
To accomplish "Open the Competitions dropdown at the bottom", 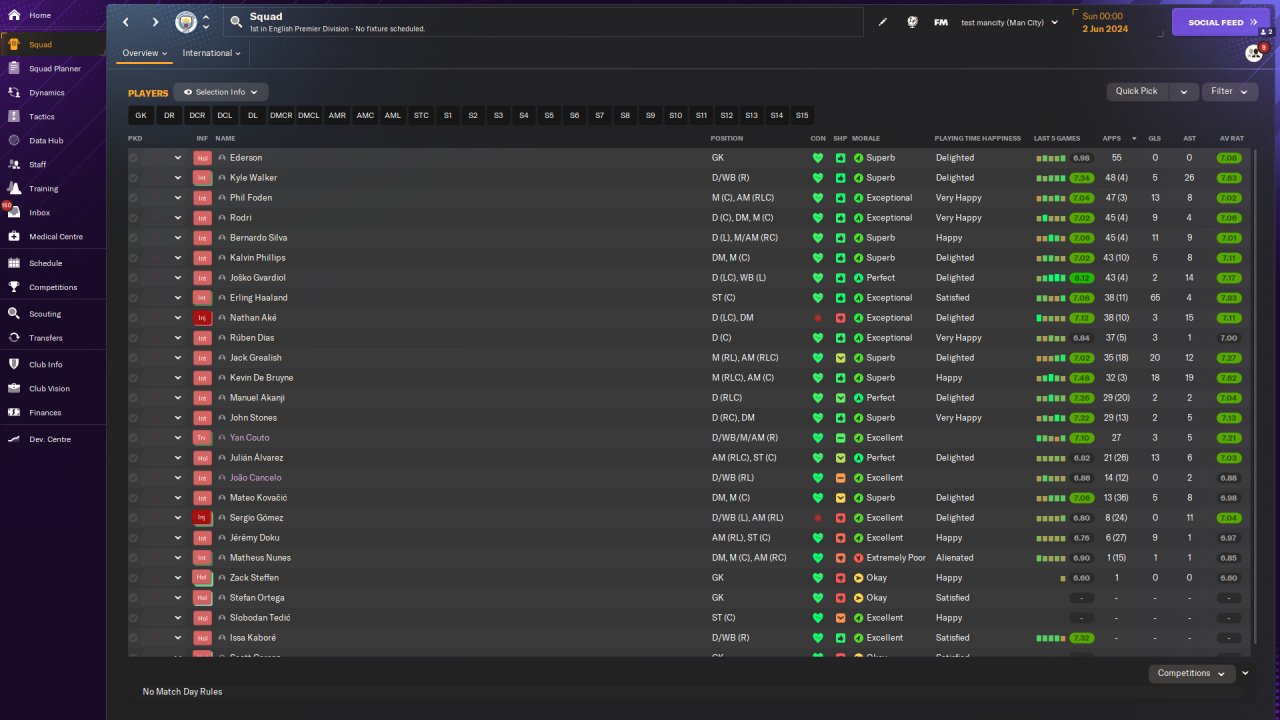I will pyautogui.click(x=1192, y=673).
